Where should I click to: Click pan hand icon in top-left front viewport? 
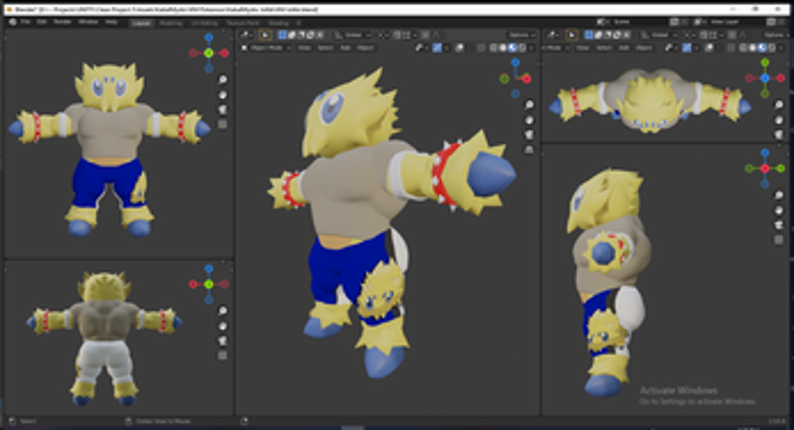pos(222,95)
